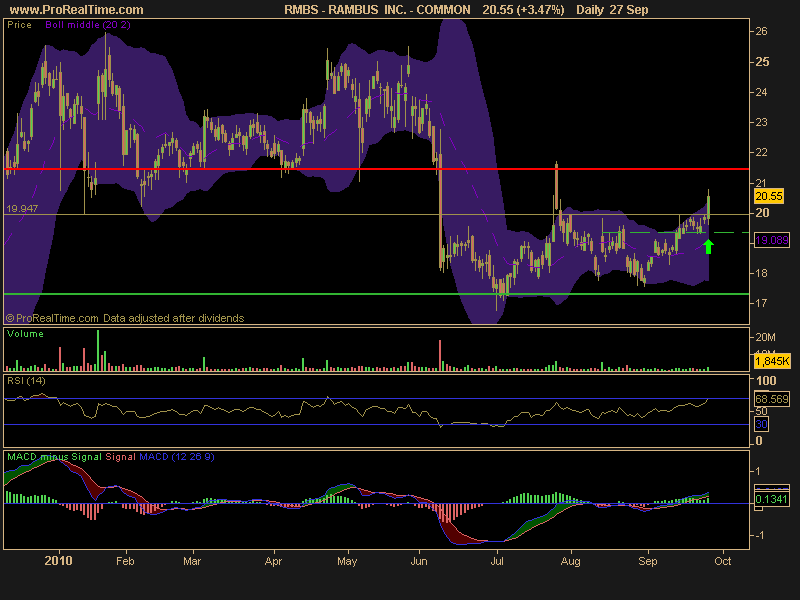Image resolution: width=800 pixels, height=600 pixels.
Task: Click the yellow 20.55 current price tag
Action: [769, 196]
